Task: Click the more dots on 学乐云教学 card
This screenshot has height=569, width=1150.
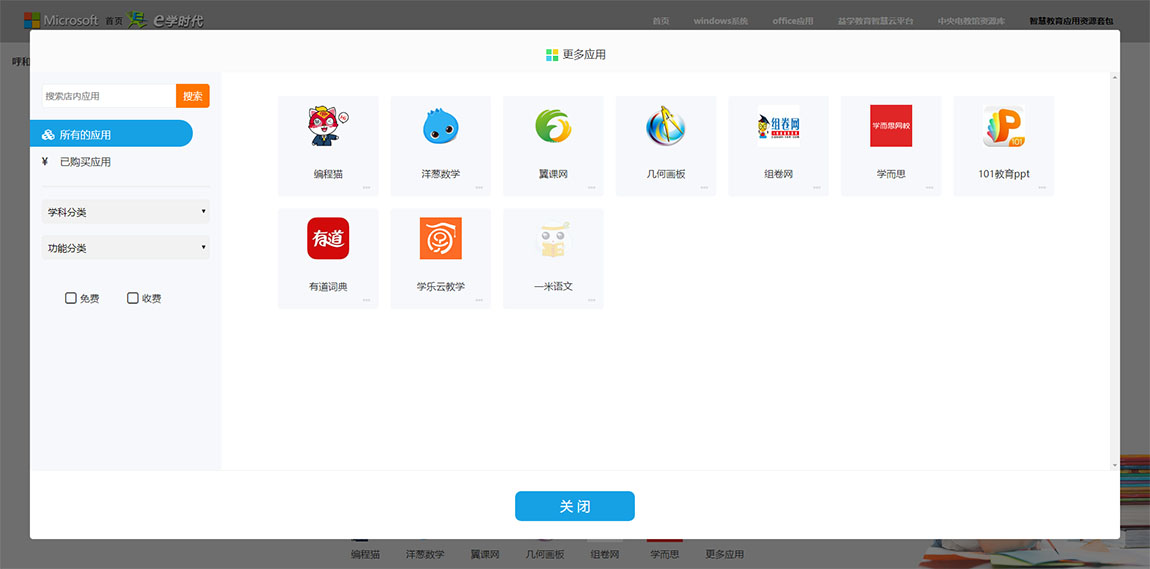Action: click(x=479, y=300)
